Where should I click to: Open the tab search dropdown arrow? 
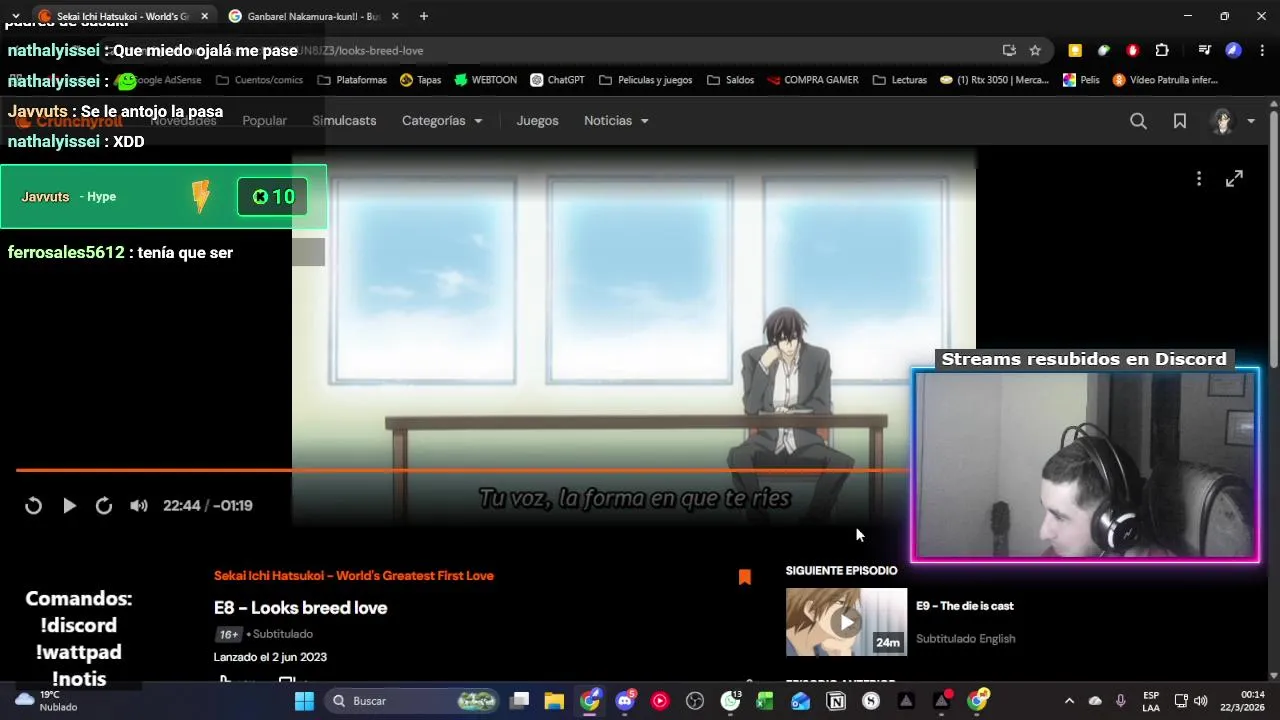(x=15, y=16)
